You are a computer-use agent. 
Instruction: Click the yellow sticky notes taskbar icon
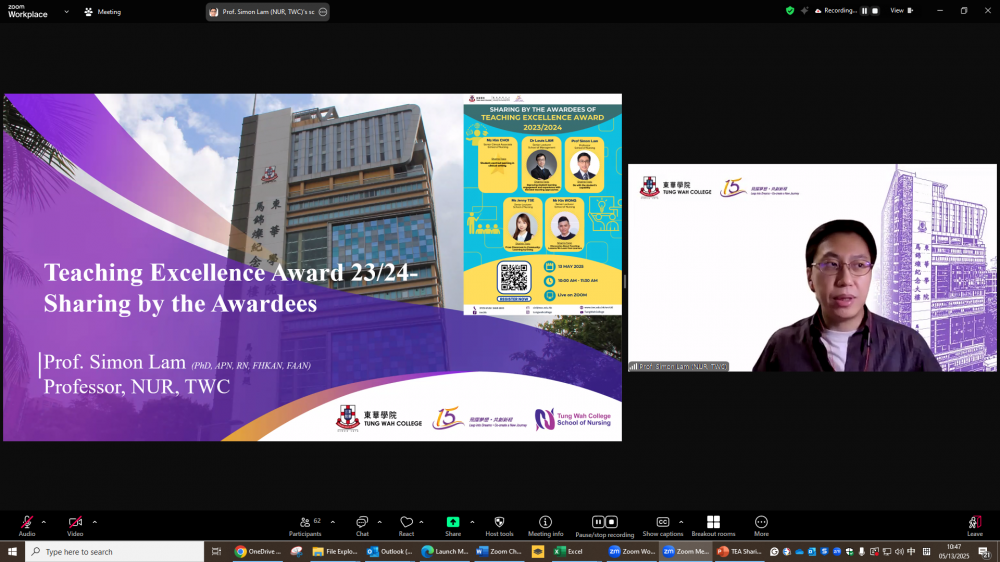(538, 551)
